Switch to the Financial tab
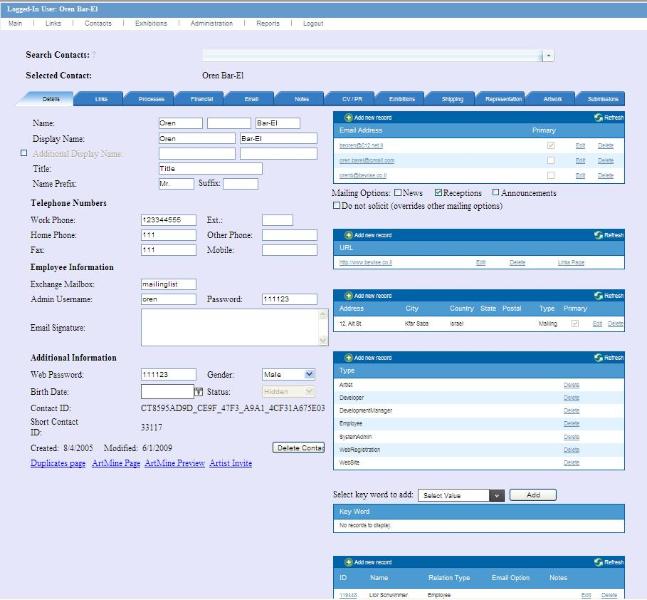 point(201,99)
